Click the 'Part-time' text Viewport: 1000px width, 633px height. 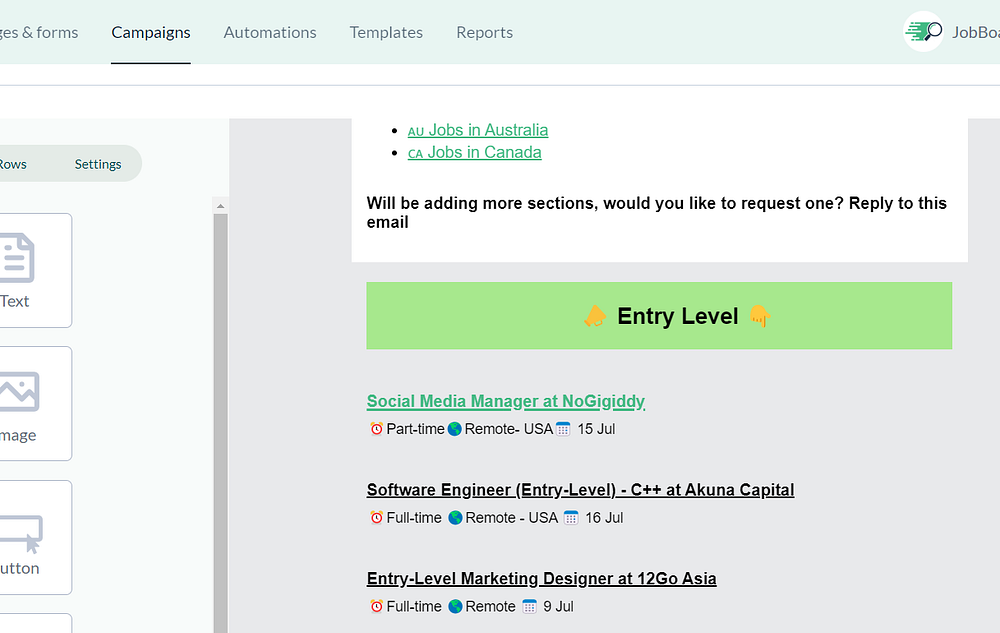(415, 429)
